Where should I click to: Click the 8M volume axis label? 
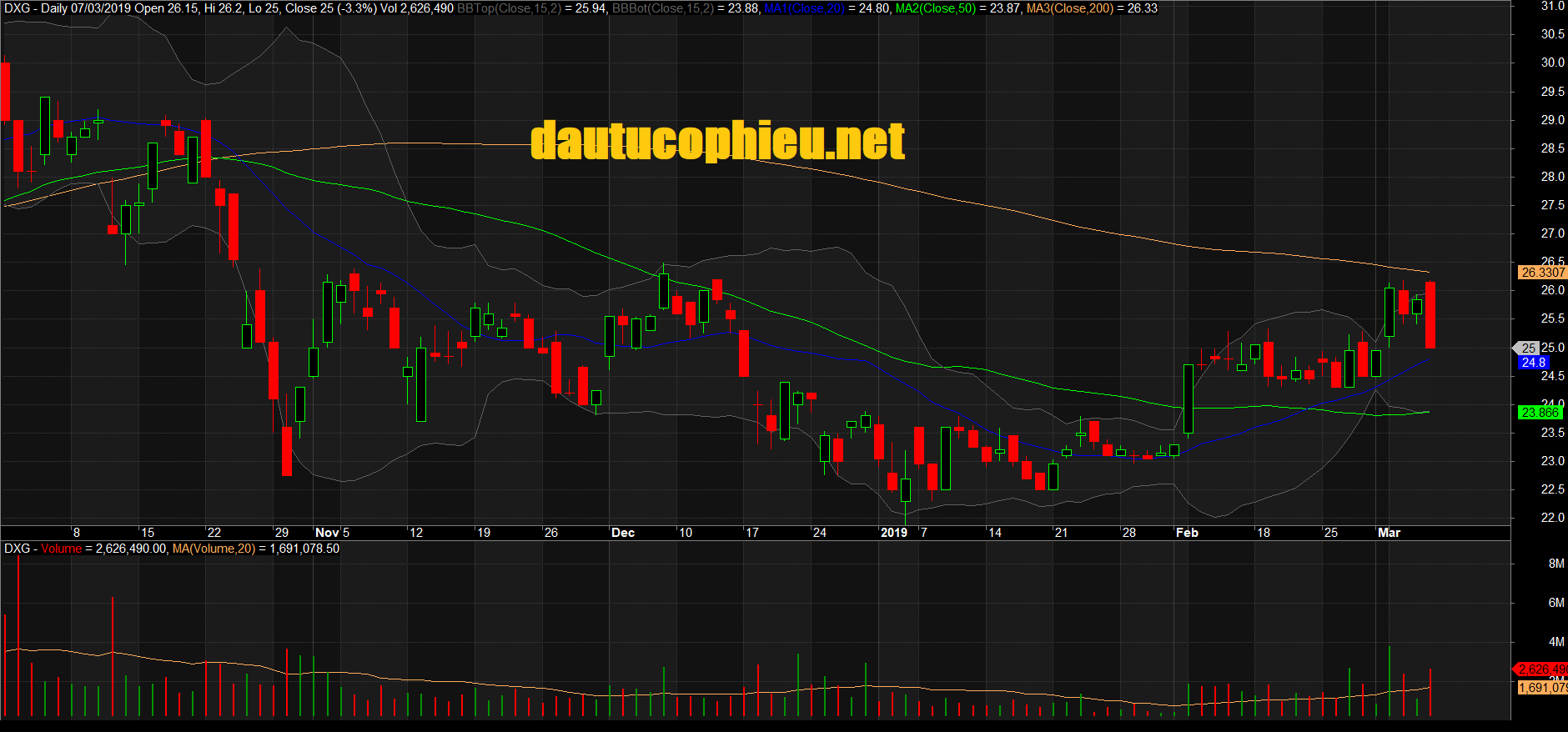[1556, 564]
